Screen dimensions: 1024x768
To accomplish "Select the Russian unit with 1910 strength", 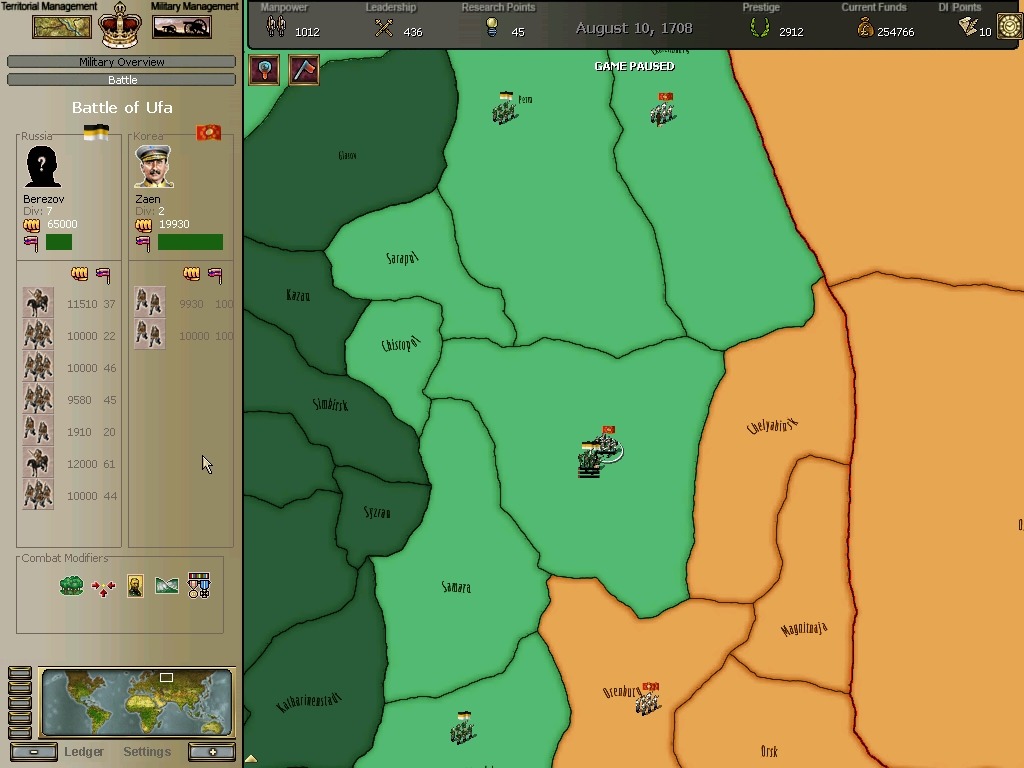I will click(39, 432).
